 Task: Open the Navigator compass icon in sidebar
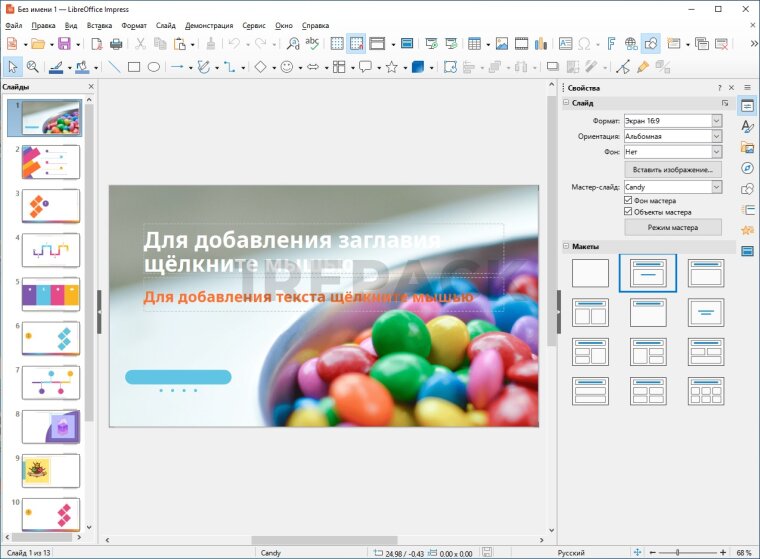(747, 168)
